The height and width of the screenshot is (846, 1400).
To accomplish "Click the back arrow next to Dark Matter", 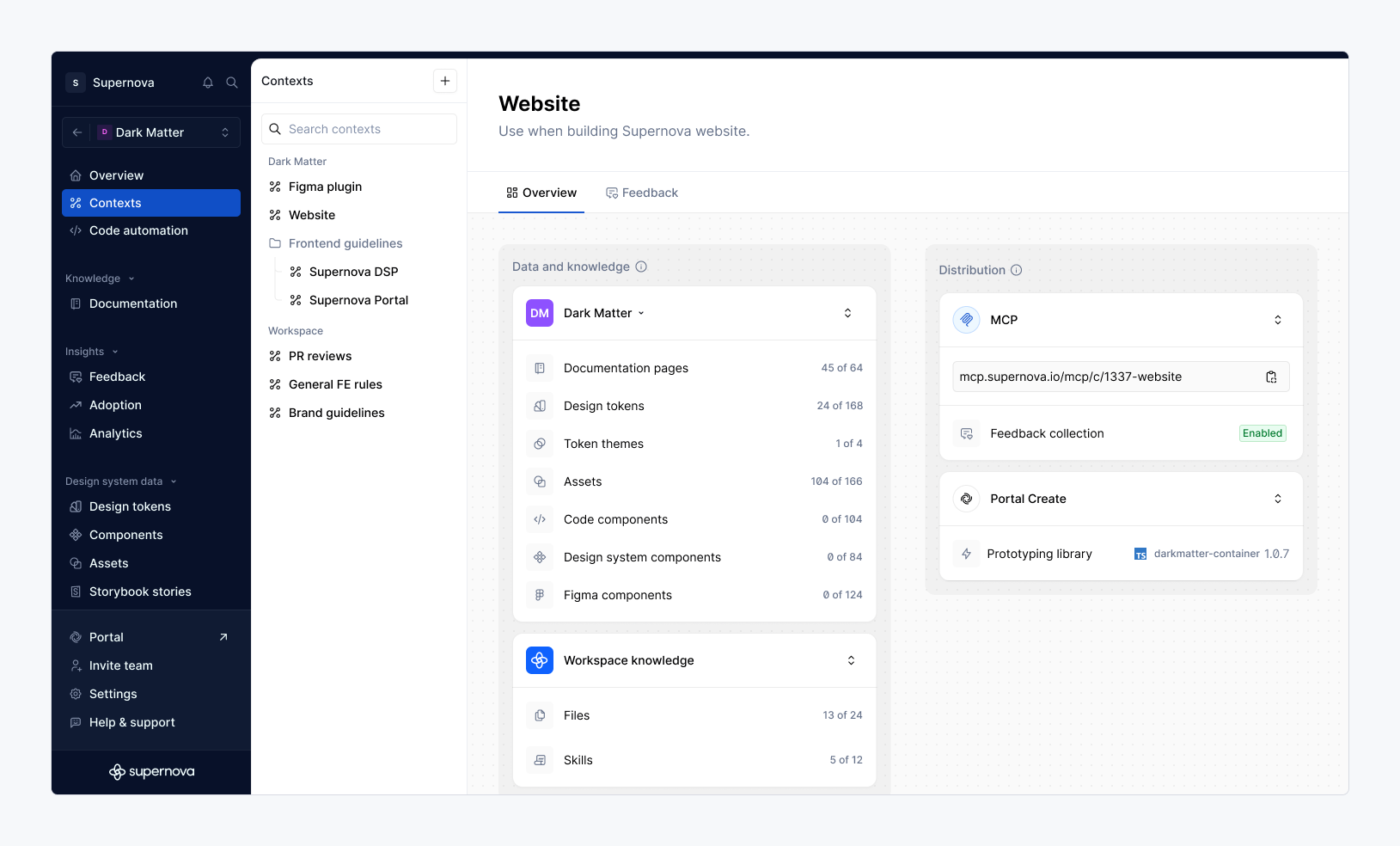I will click(x=77, y=132).
